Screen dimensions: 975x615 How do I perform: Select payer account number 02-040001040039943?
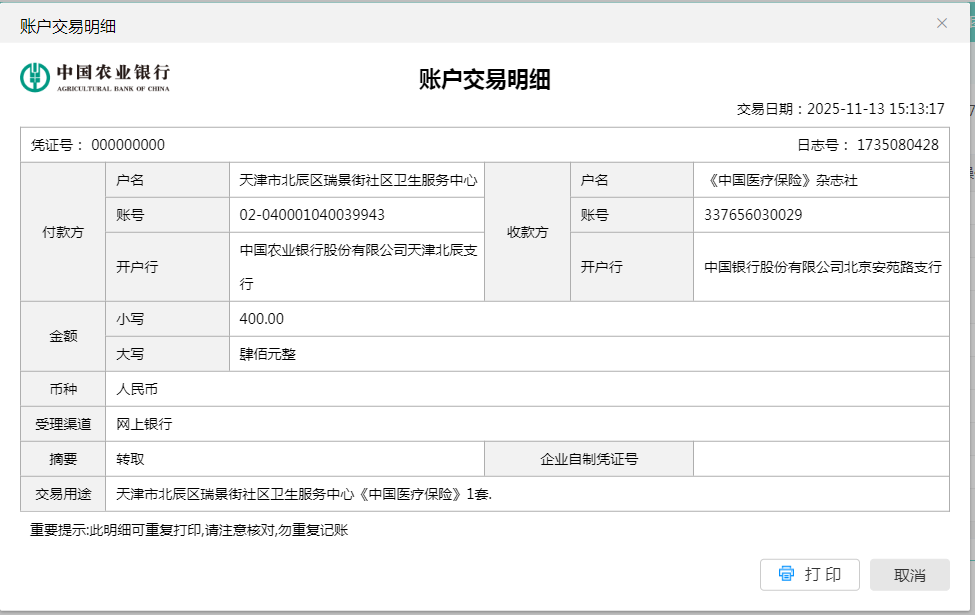[x=312, y=215]
